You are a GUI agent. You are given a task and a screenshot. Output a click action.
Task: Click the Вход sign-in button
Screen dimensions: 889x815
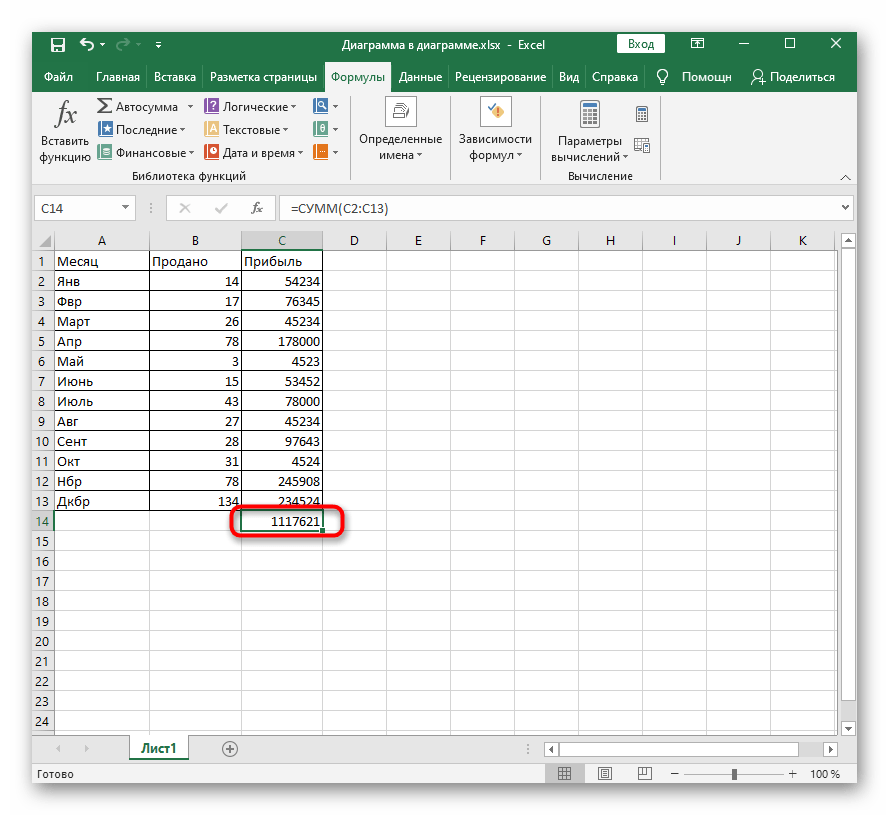pos(641,44)
